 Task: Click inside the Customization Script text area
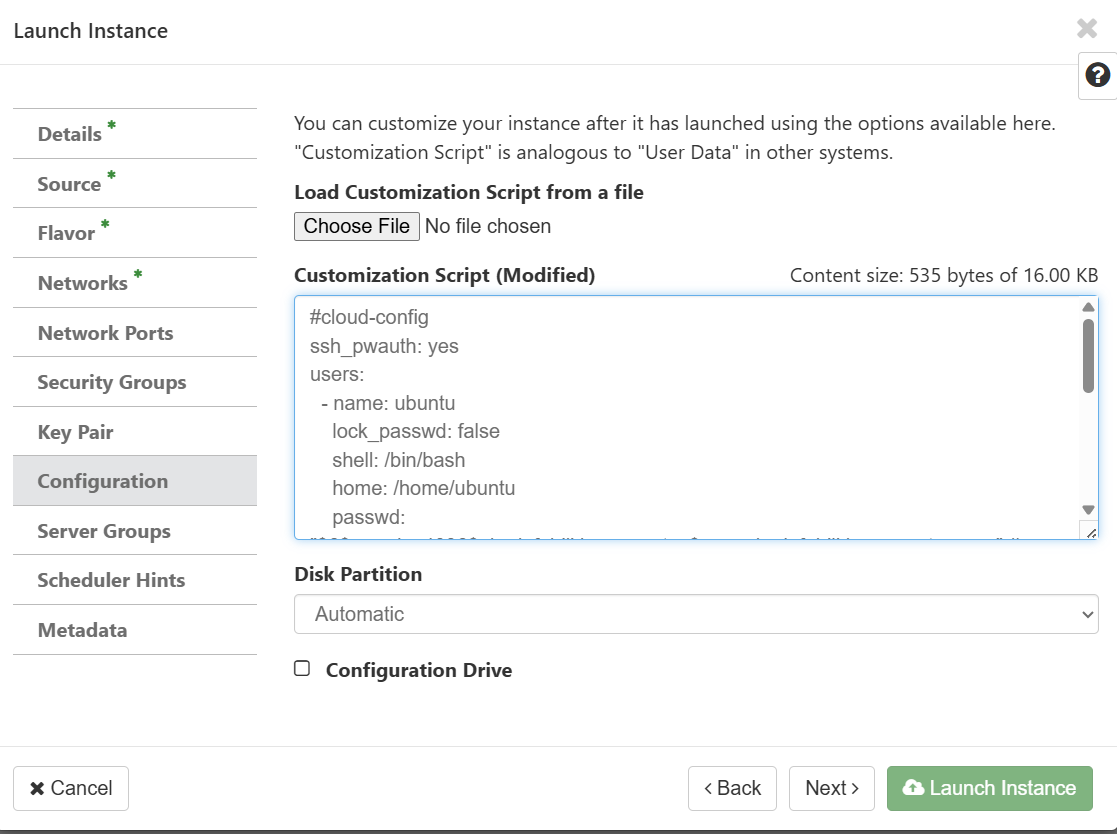(680, 420)
